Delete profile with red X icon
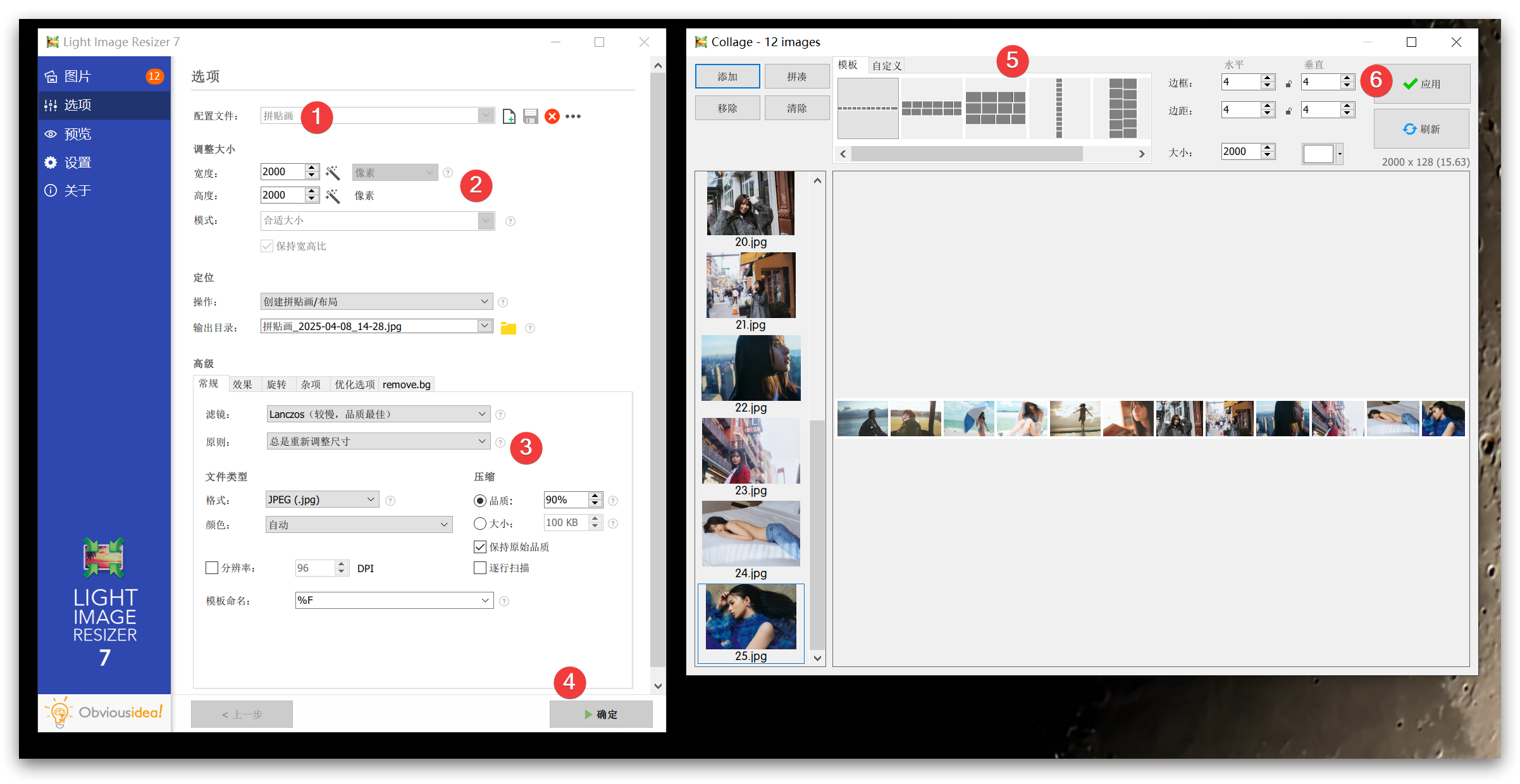 coord(552,116)
